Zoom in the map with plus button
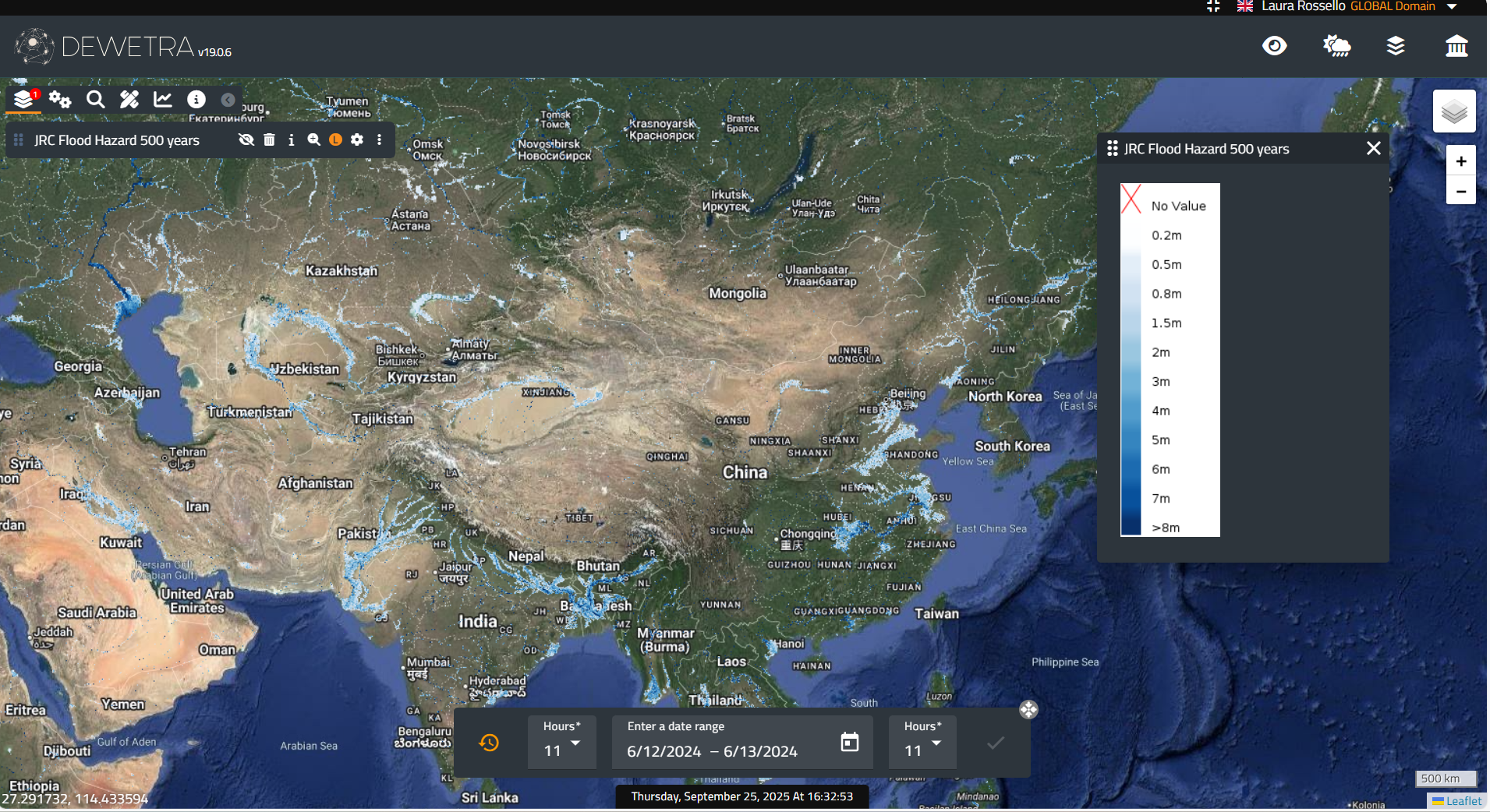 click(x=1460, y=161)
